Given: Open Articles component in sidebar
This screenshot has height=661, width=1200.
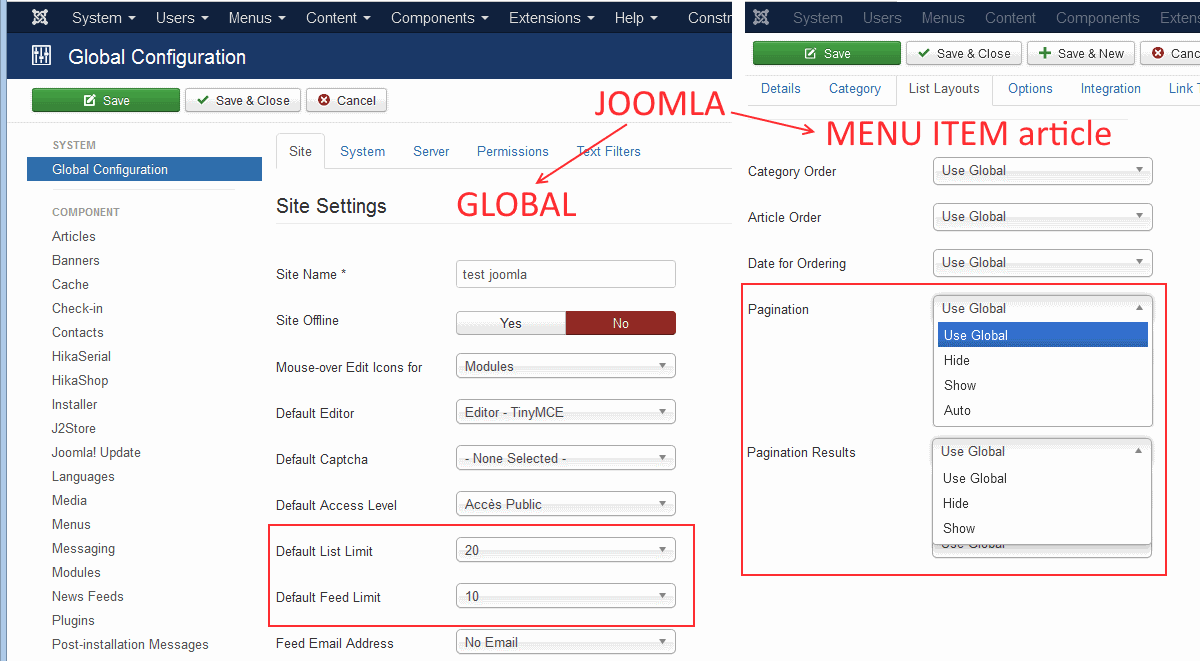Looking at the screenshot, I should (x=74, y=236).
